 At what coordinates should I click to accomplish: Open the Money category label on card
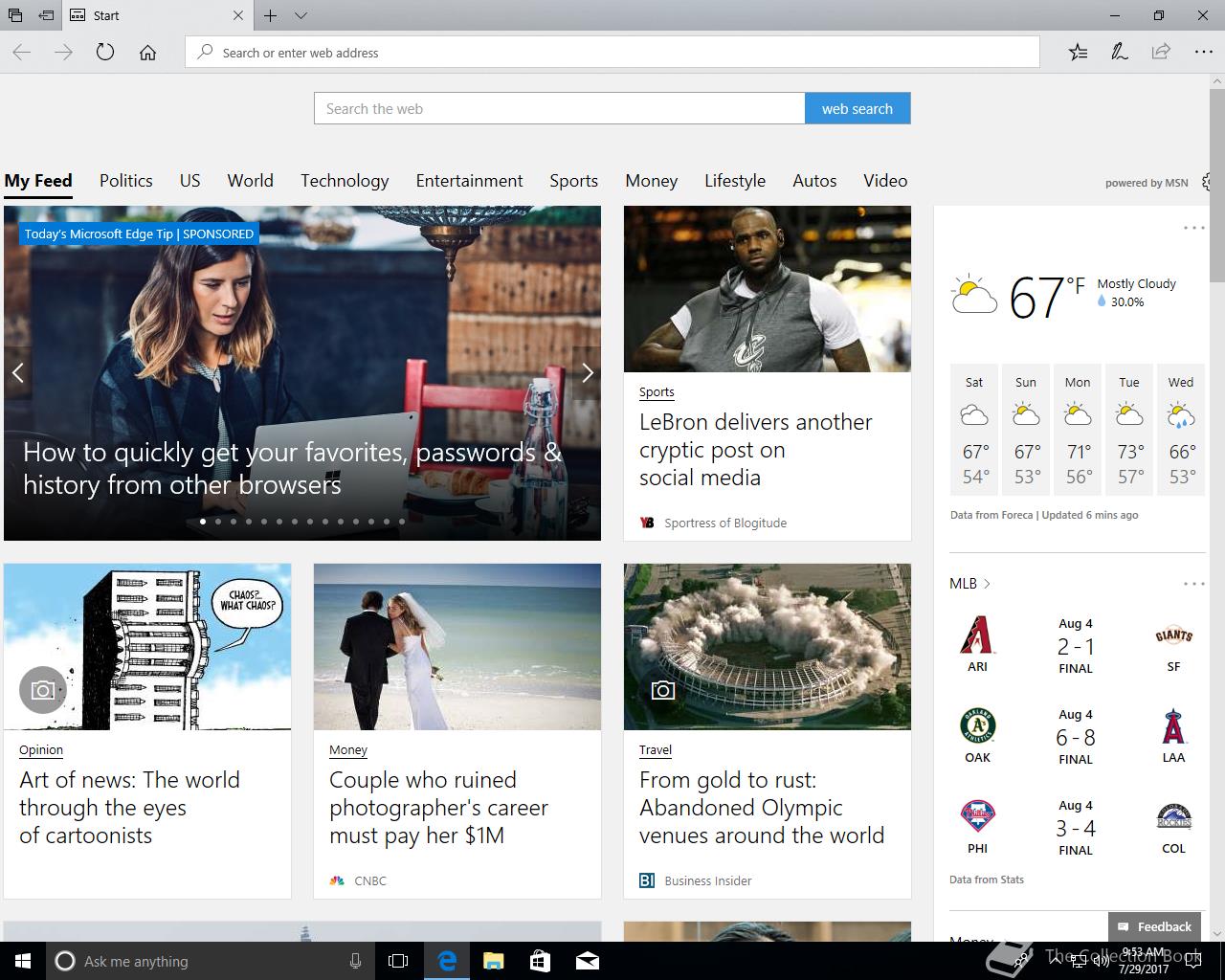click(x=348, y=750)
